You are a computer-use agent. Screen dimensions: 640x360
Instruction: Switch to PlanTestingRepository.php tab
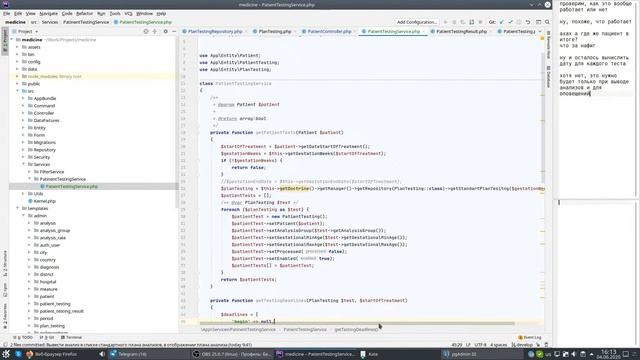215,31
